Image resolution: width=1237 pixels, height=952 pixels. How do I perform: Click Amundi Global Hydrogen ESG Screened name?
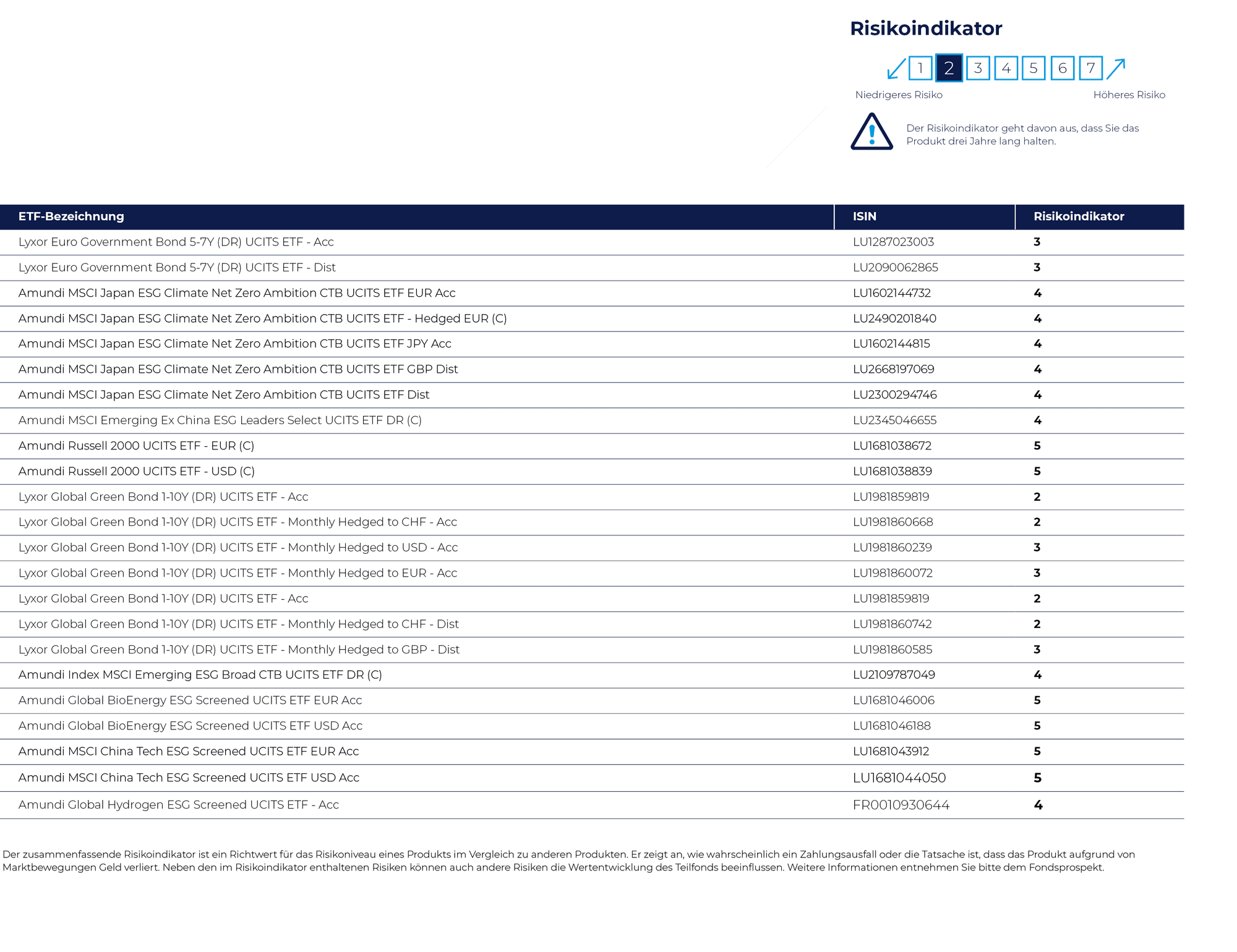(179, 805)
